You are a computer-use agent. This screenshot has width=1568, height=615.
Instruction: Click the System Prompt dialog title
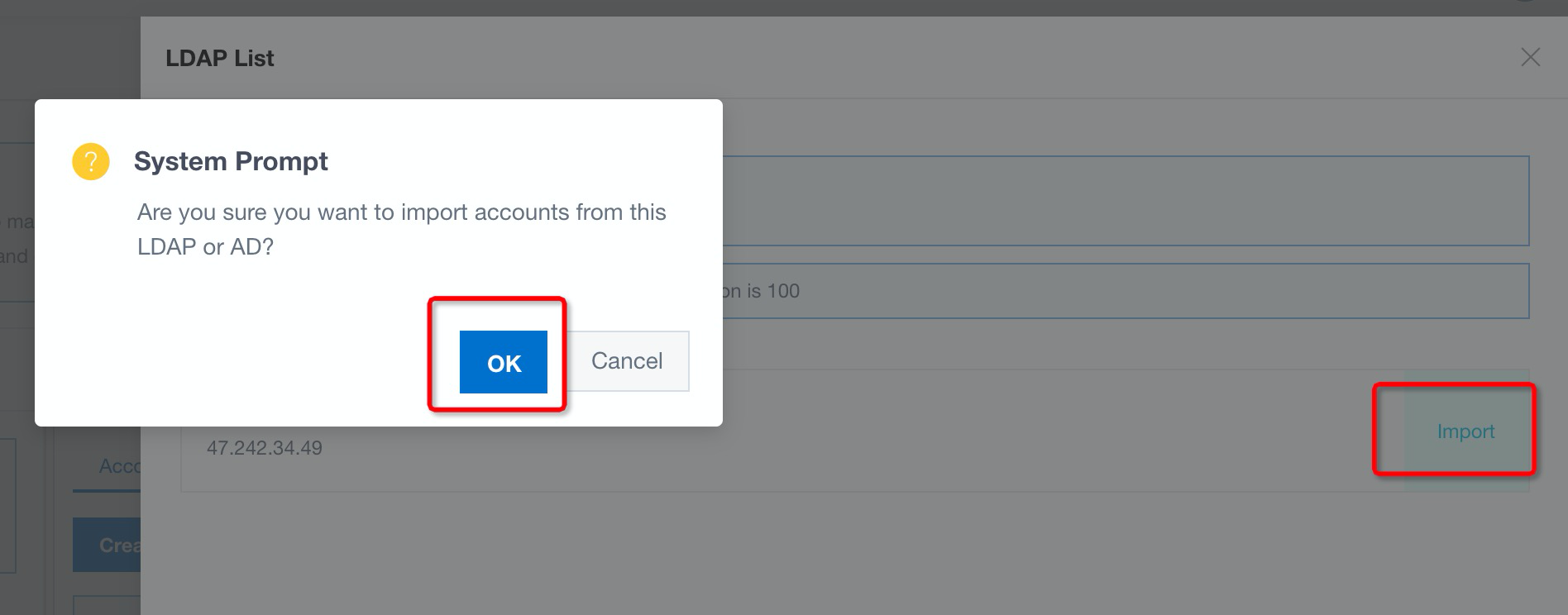[x=231, y=161]
